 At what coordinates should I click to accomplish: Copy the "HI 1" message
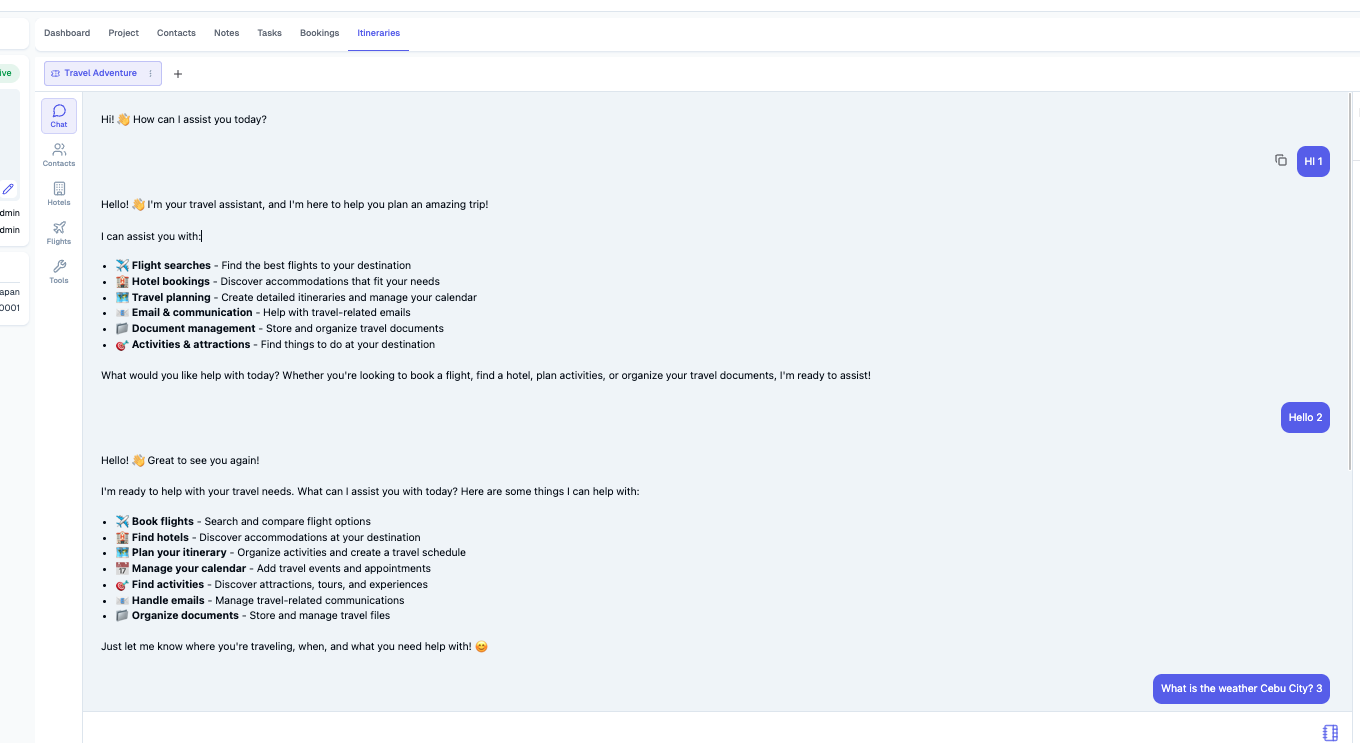(1281, 160)
